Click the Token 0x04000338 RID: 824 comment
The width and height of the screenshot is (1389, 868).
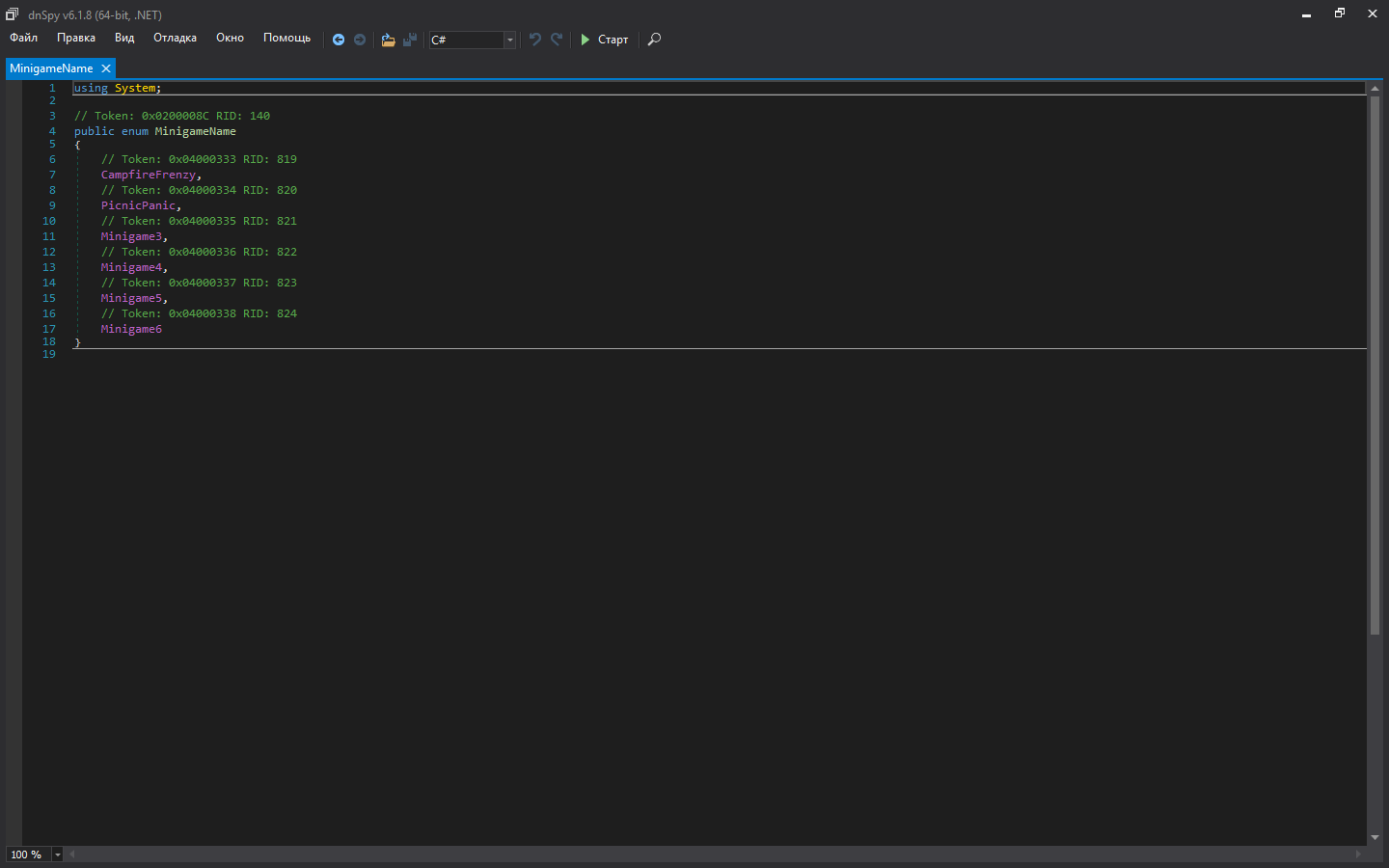pos(199,313)
